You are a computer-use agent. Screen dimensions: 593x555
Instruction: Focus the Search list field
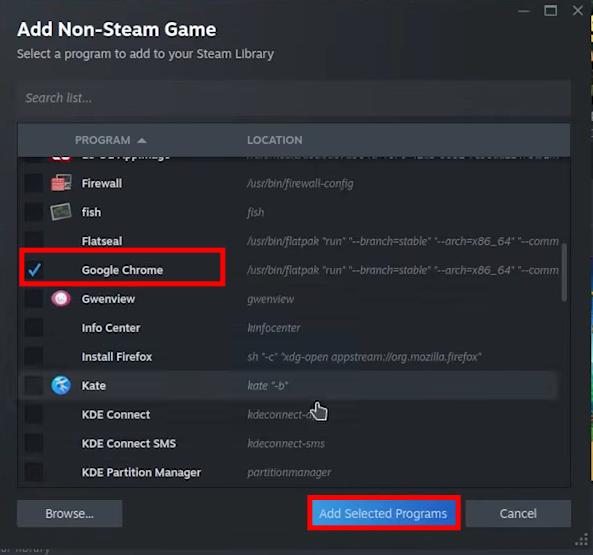tap(293, 98)
